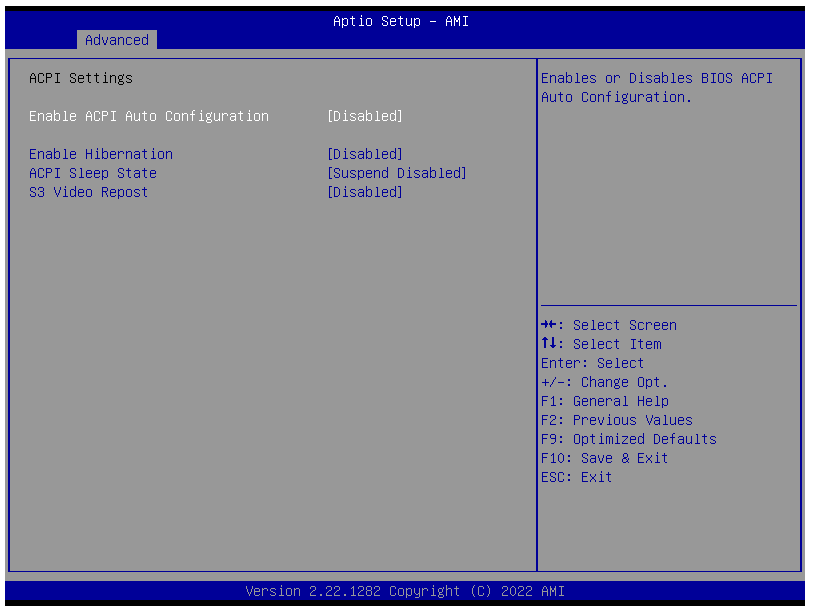
Task: Click the up-down arrows Select Item icon
Action: tap(548, 344)
